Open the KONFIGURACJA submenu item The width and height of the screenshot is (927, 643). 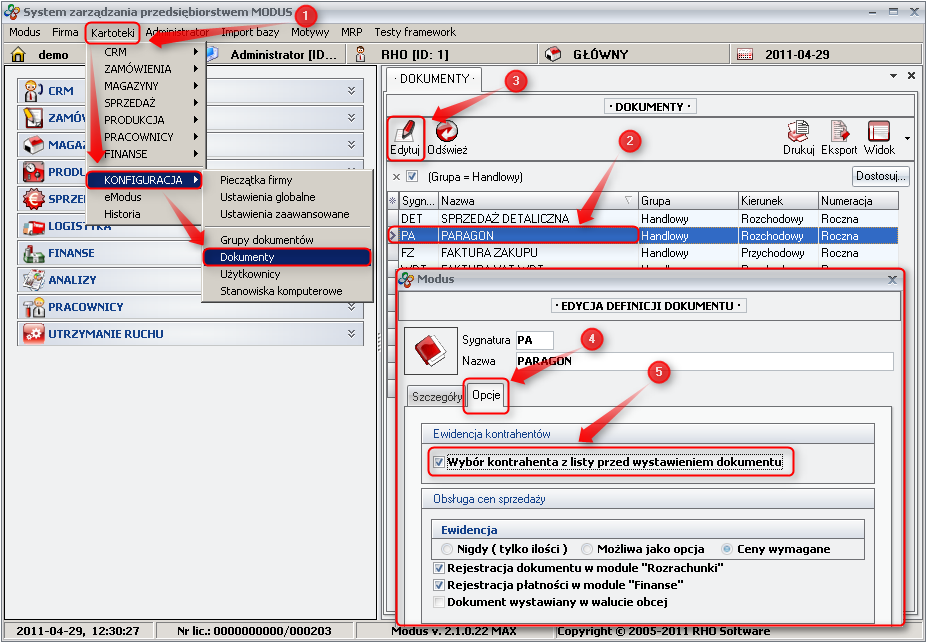145,180
